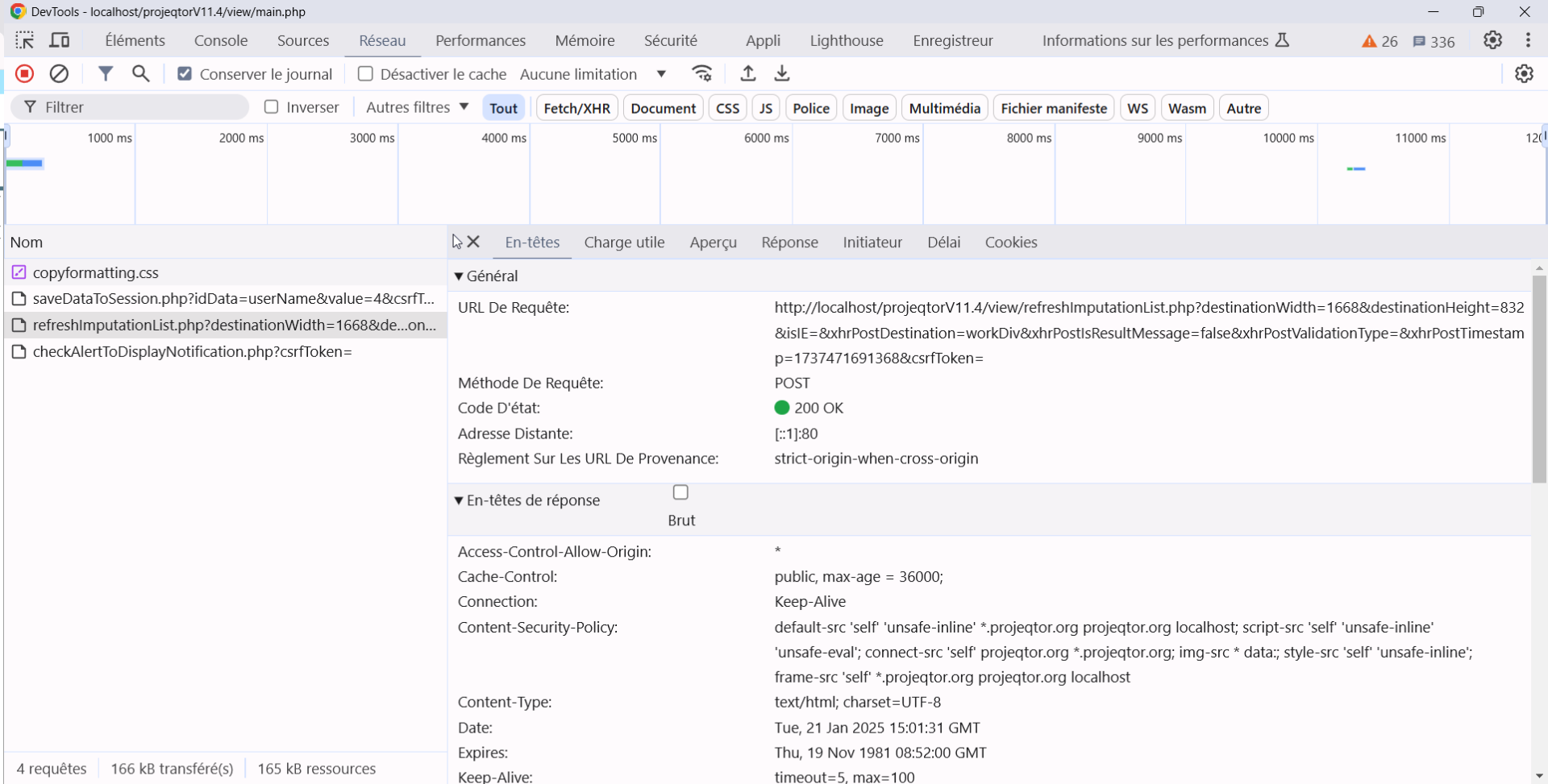The width and height of the screenshot is (1548, 784).
Task: Toggle the device toolbar icon
Action: (x=60, y=40)
